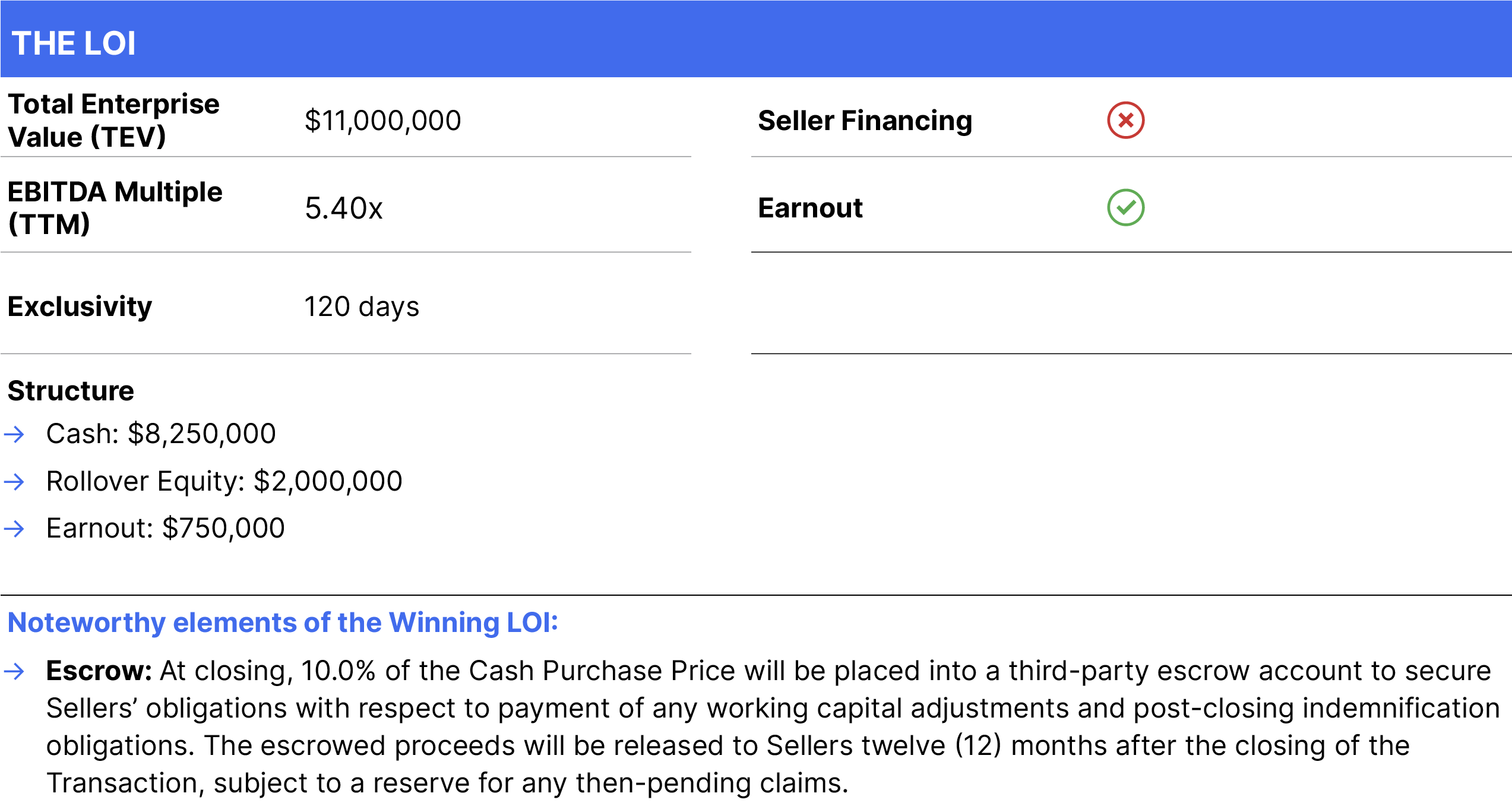Click the Rollover Equity: $2,000,000 line
The width and height of the screenshot is (1512, 809).
pyautogui.click(x=224, y=482)
